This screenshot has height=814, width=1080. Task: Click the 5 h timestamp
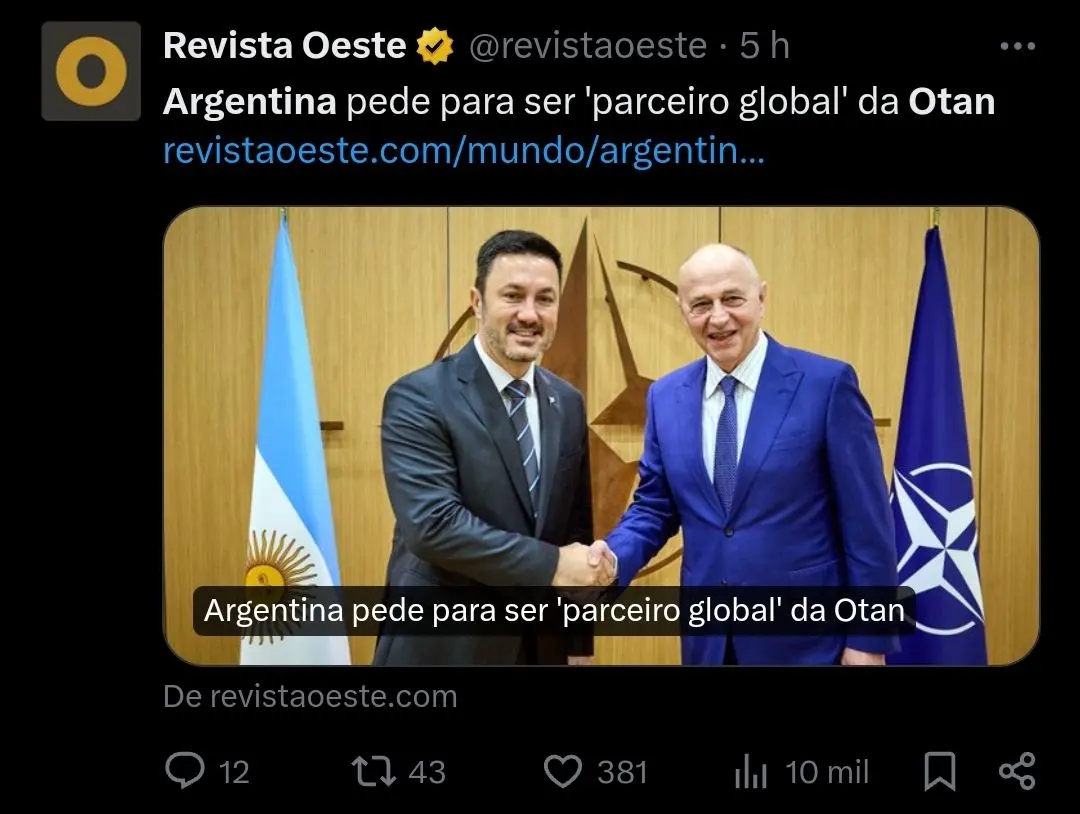click(x=765, y=46)
